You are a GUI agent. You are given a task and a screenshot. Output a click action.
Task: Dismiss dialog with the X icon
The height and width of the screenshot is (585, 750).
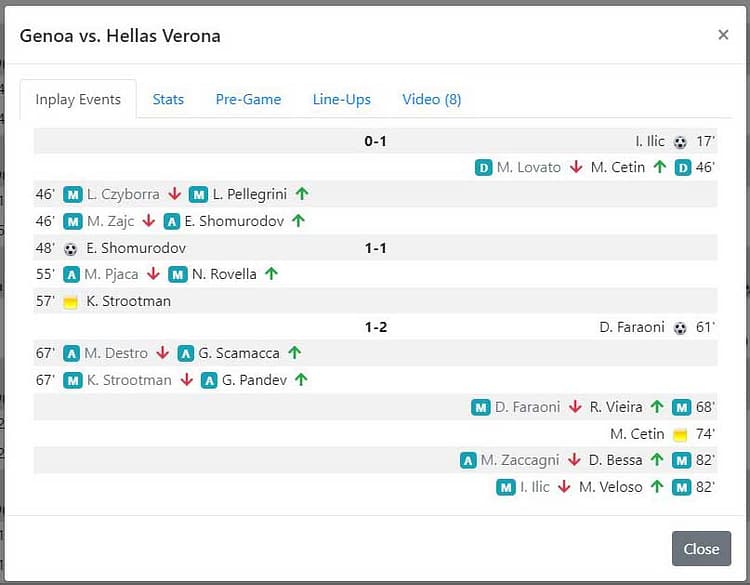click(723, 34)
